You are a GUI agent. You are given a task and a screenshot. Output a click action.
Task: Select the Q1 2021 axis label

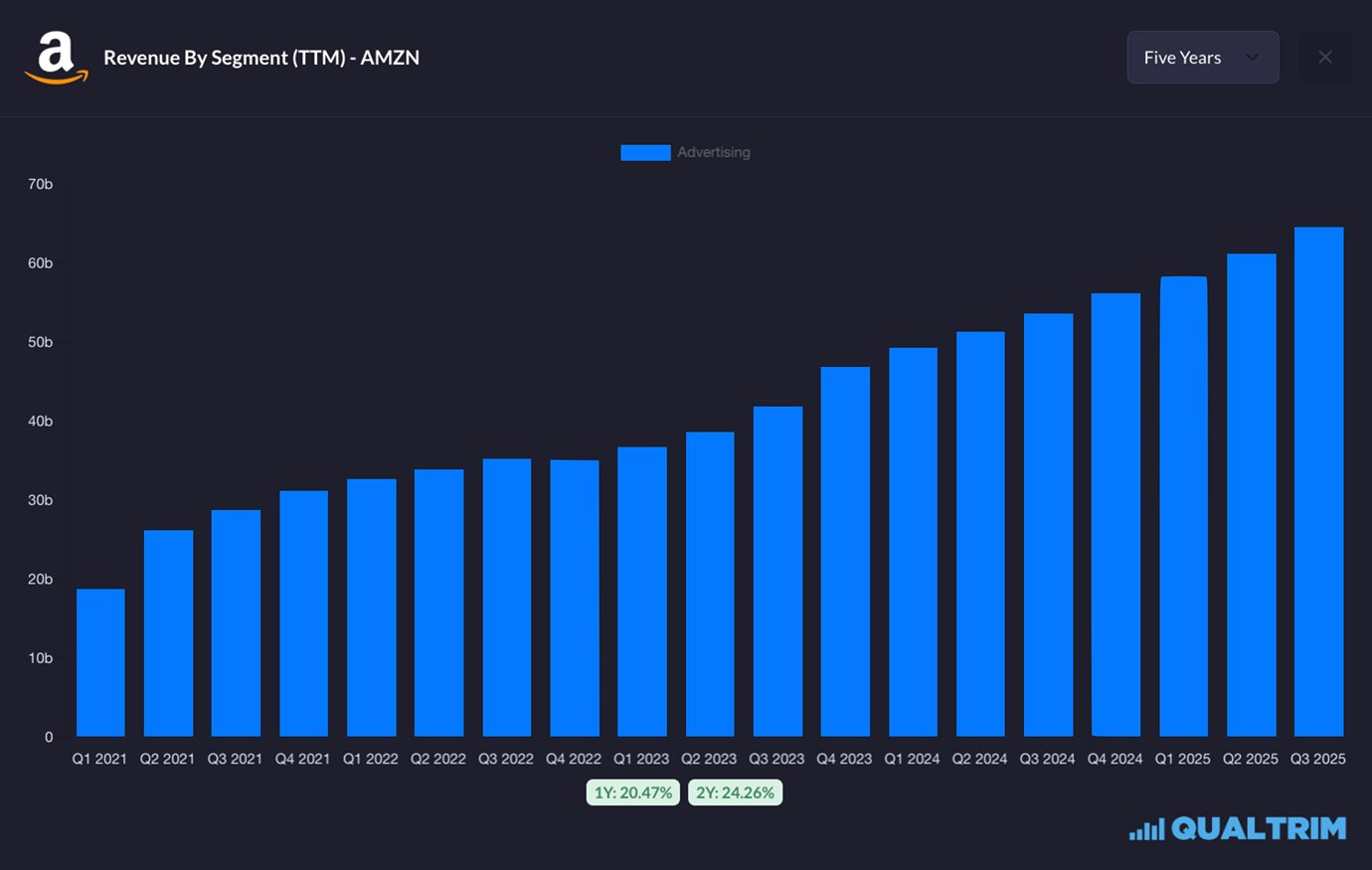tap(98, 758)
